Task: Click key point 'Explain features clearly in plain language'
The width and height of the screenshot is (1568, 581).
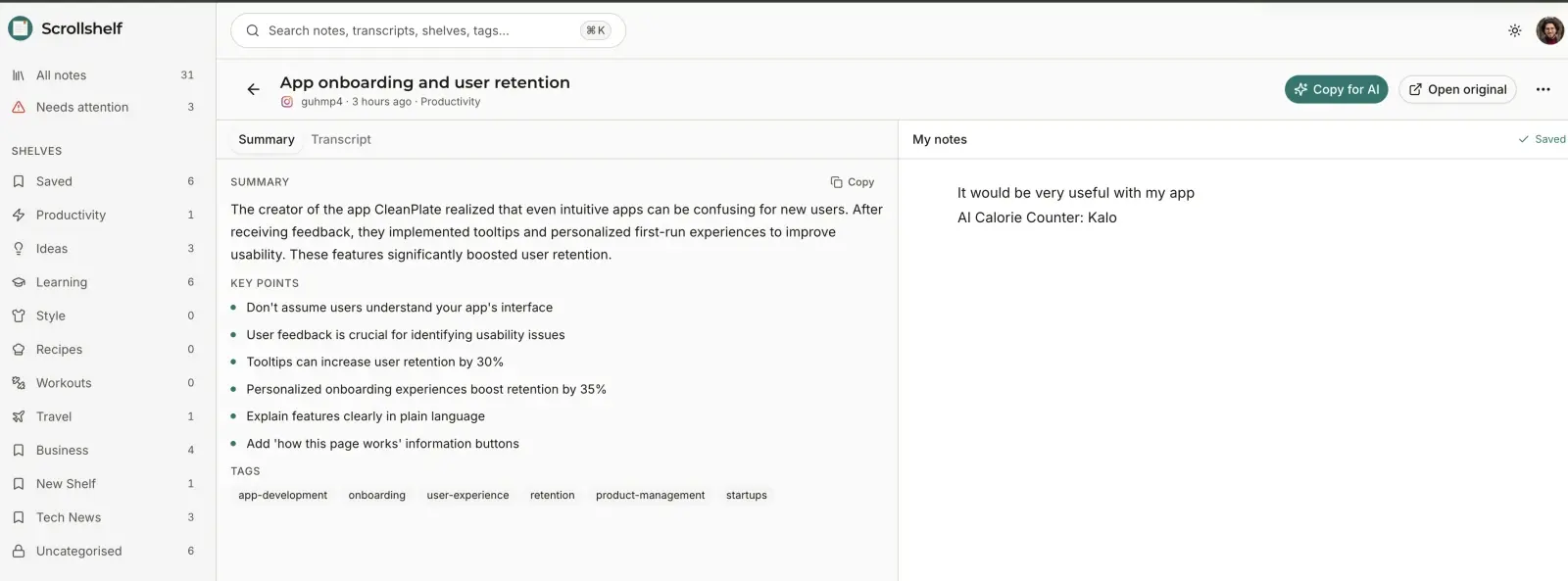Action: (x=366, y=416)
